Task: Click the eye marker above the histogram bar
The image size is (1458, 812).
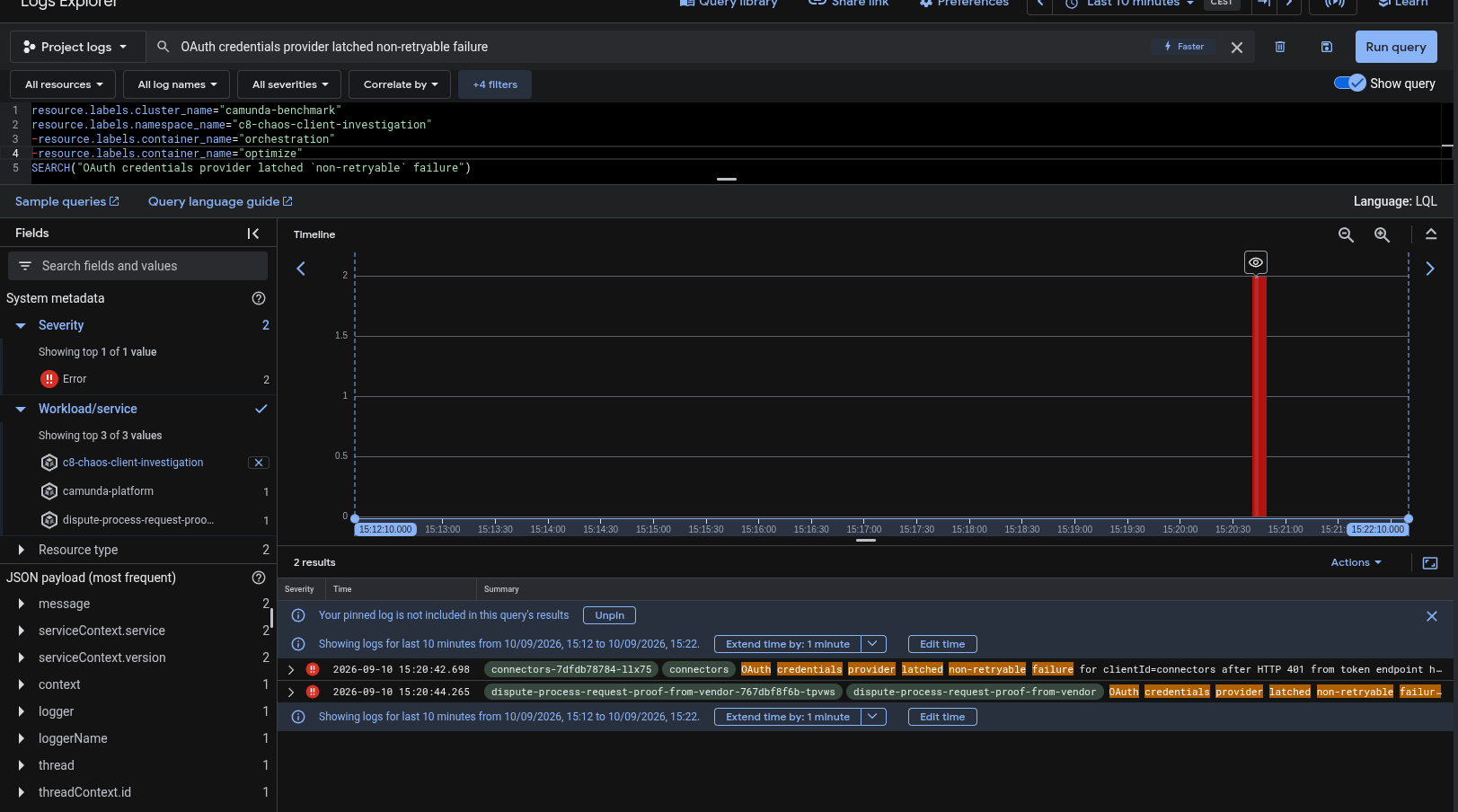Action: pos(1256,262)
